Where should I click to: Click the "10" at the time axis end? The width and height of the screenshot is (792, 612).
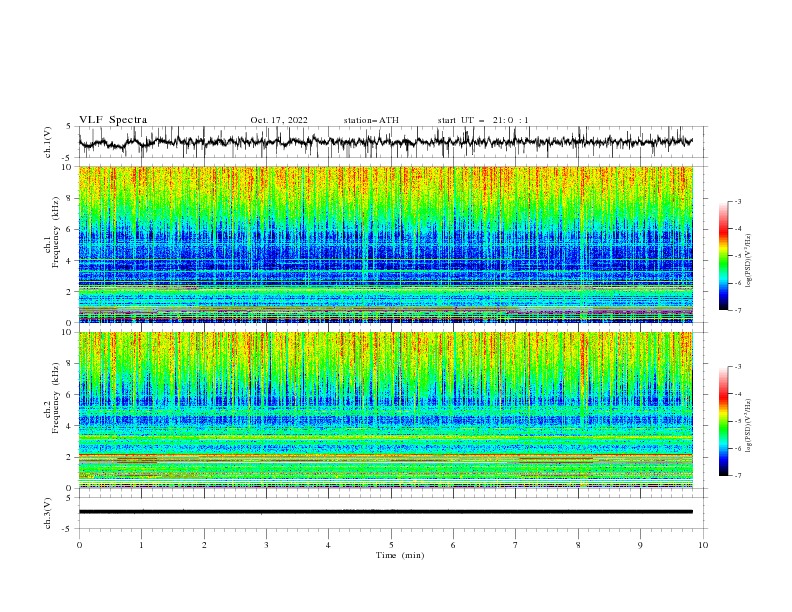(703, 545)
